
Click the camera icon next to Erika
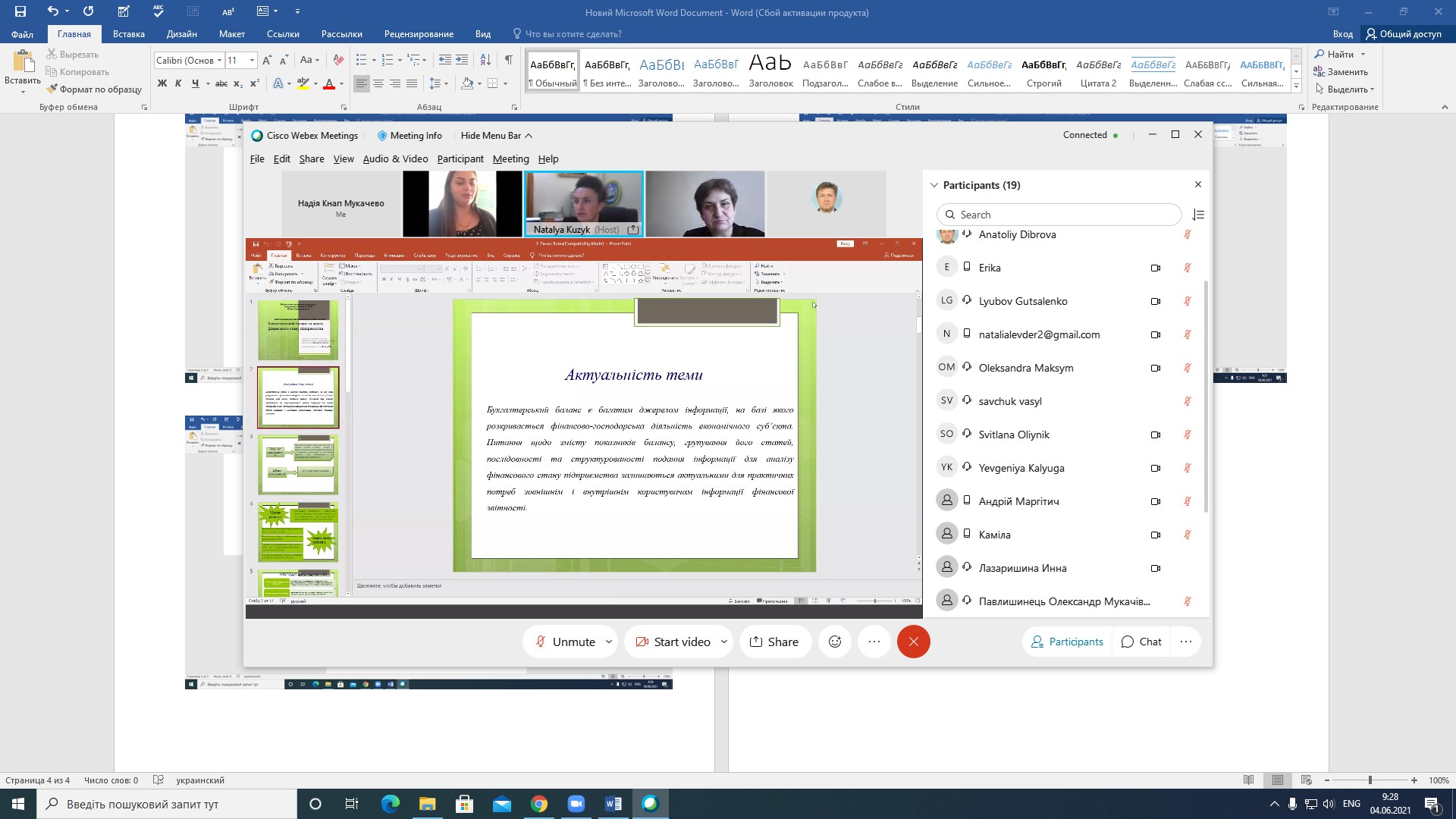pos(1156,268)
